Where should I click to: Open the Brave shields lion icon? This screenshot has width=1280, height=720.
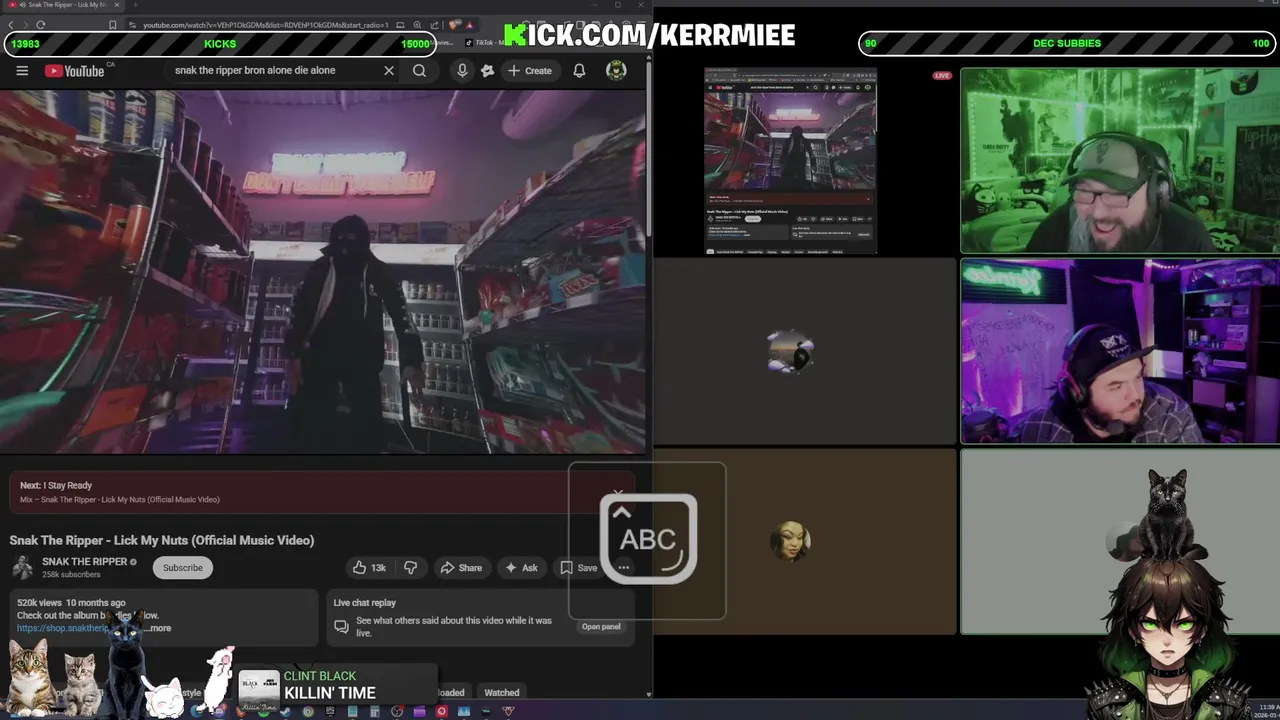[x=455, y=25]
